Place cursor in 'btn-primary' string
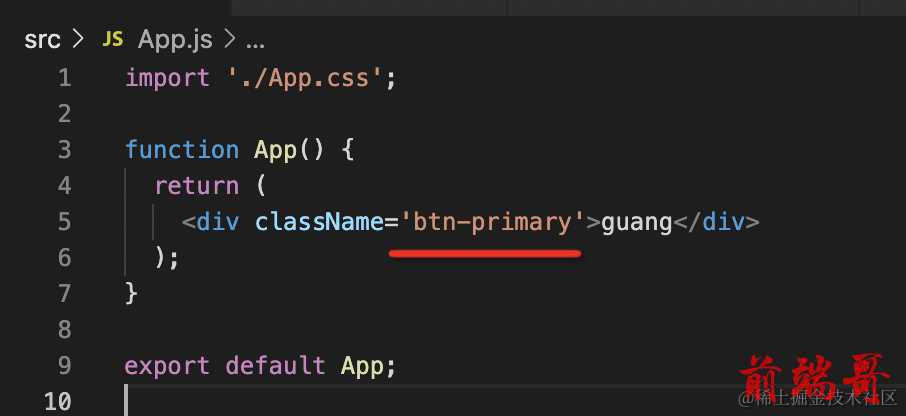906x416 pixels. pos(493,222)
